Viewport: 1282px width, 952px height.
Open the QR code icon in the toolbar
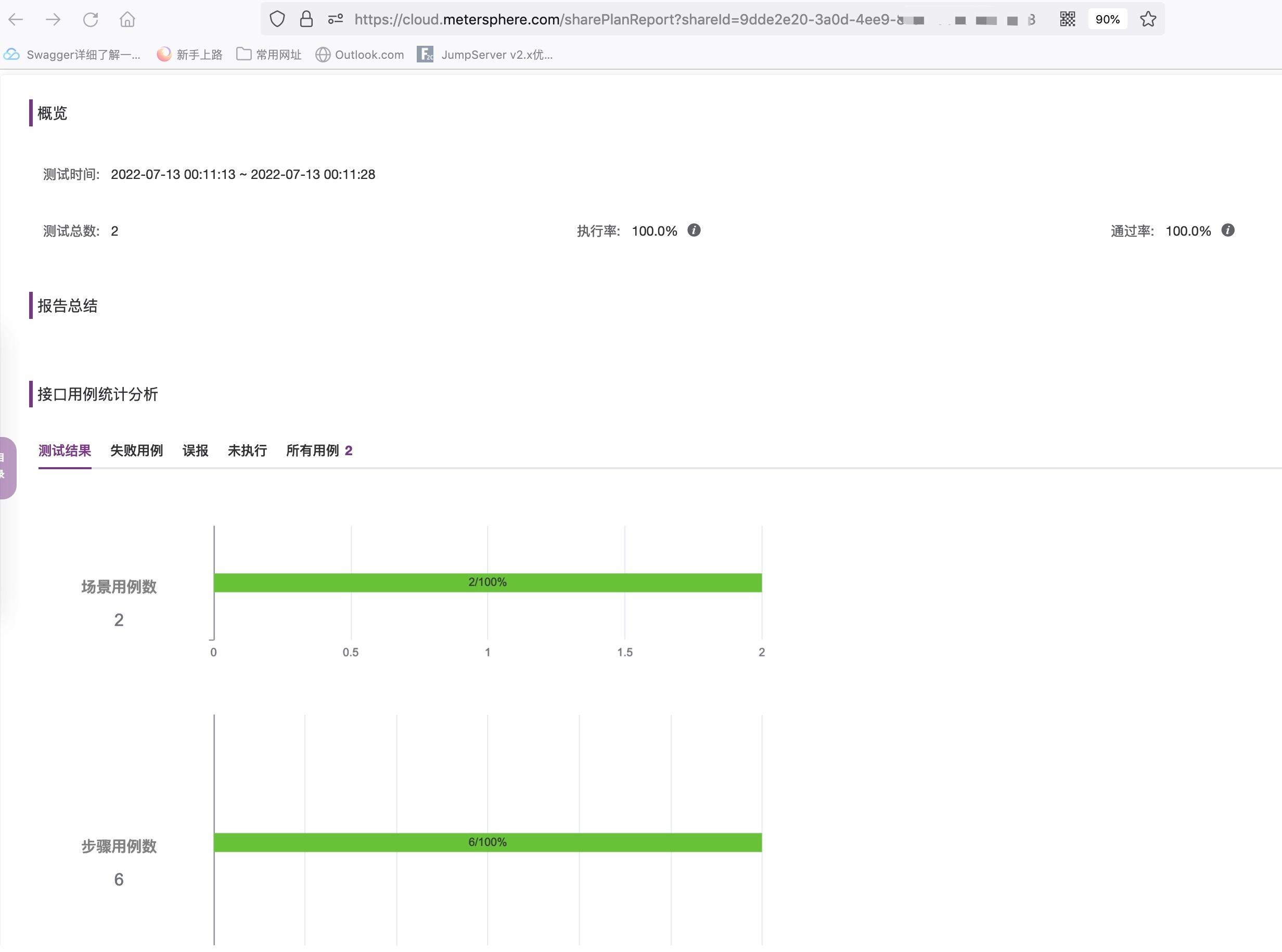coord(1068,19)
